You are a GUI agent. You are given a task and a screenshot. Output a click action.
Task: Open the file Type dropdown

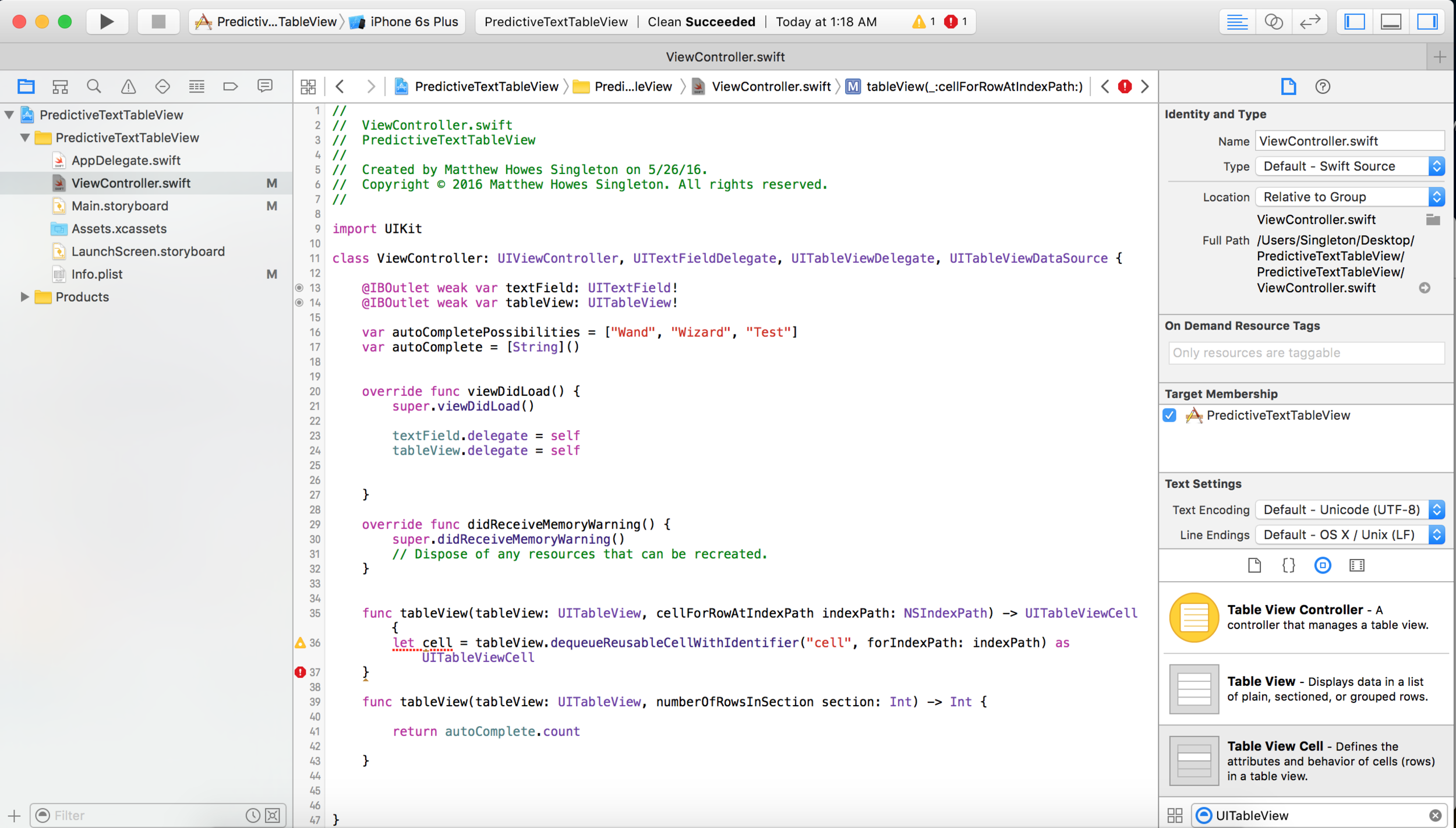(1350, 167)
